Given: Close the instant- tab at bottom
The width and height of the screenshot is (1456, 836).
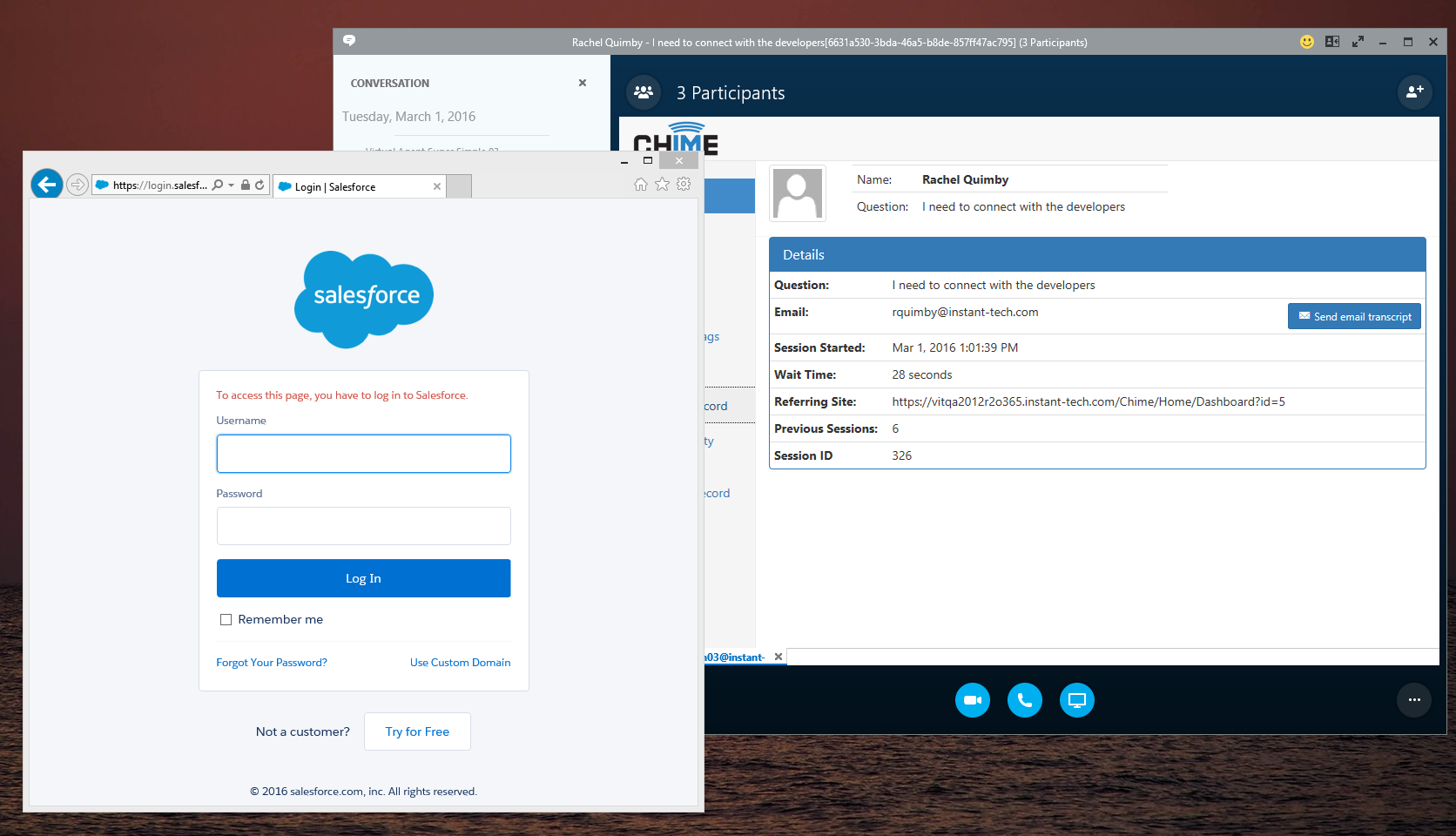Looking at the screenshot, I should tap(779, 657).
